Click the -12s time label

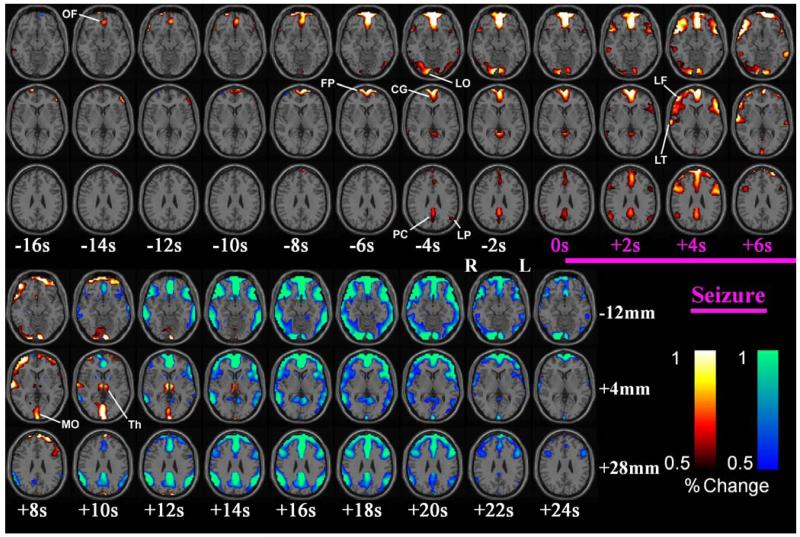[164, 246]
